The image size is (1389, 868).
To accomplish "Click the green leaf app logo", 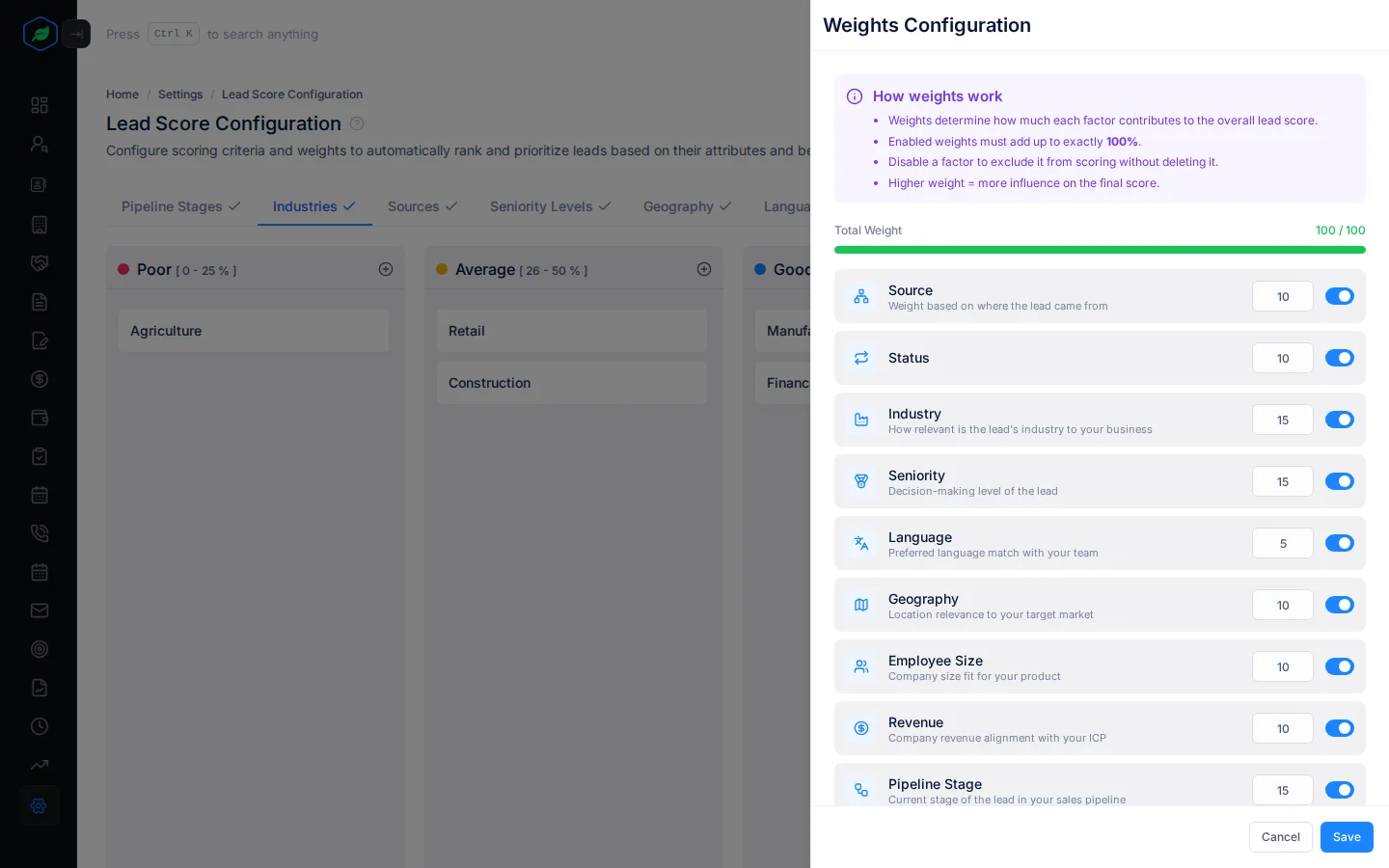I will (x=40, y=34).
